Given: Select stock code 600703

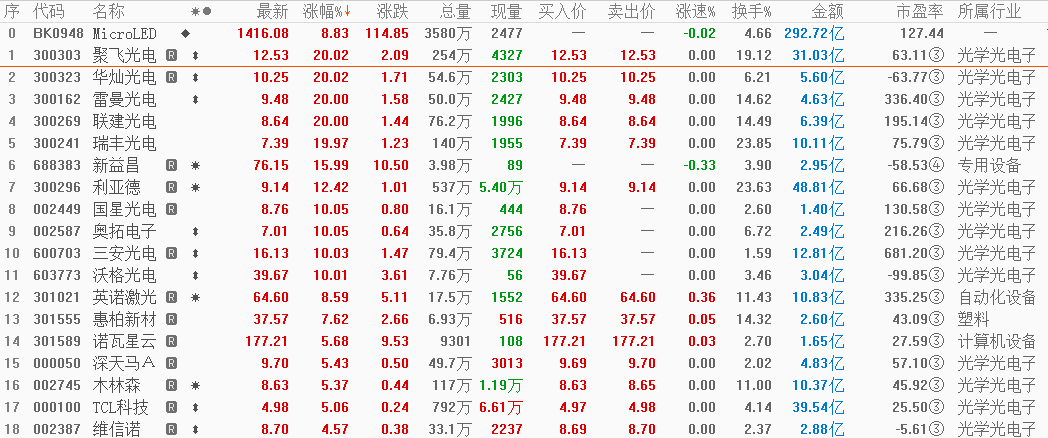Looking at the screenshot, I should [57, 253].
